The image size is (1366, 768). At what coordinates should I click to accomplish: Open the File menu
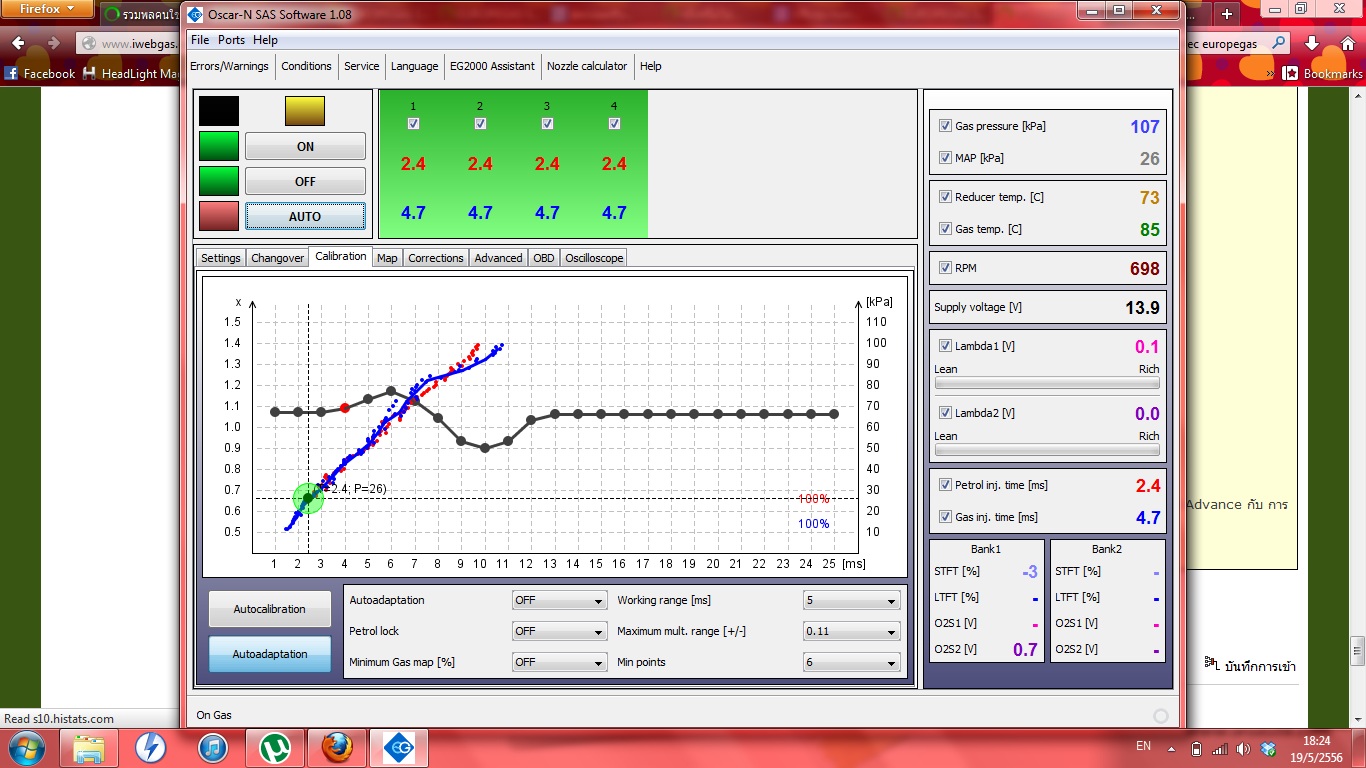(200, 40)
